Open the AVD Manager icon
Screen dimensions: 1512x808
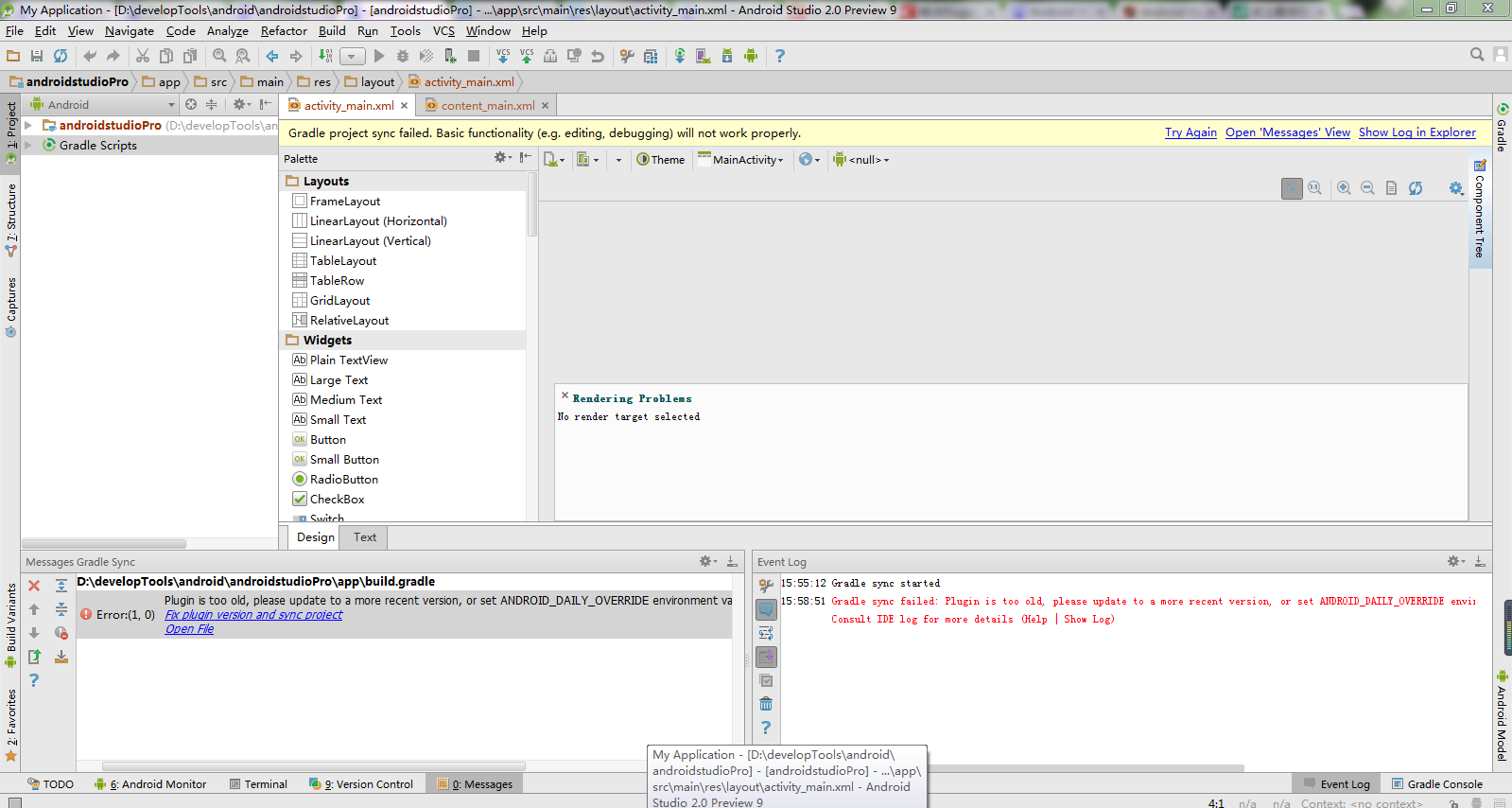704,56
